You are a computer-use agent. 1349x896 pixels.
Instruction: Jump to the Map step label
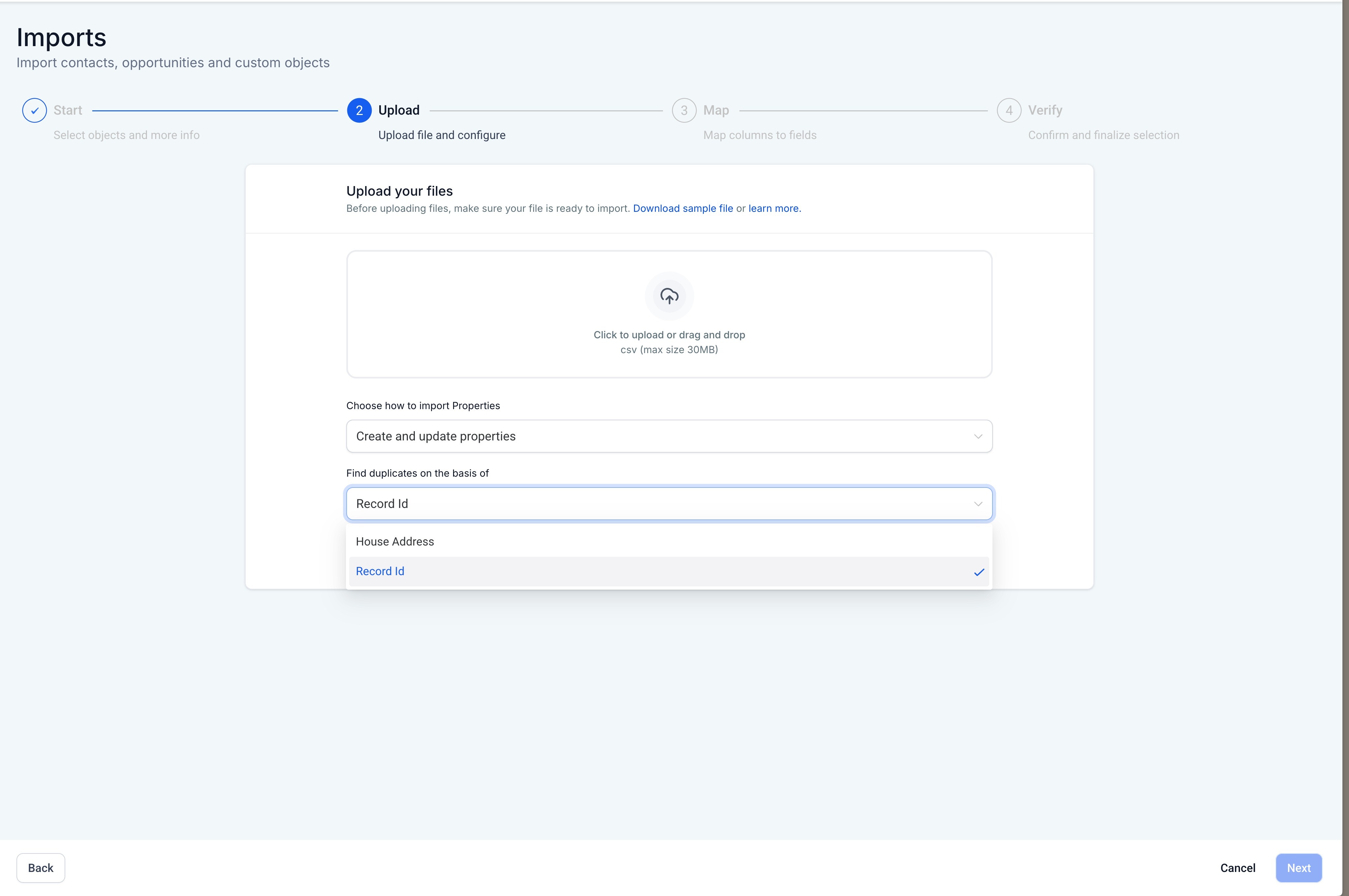click(716, 110)
